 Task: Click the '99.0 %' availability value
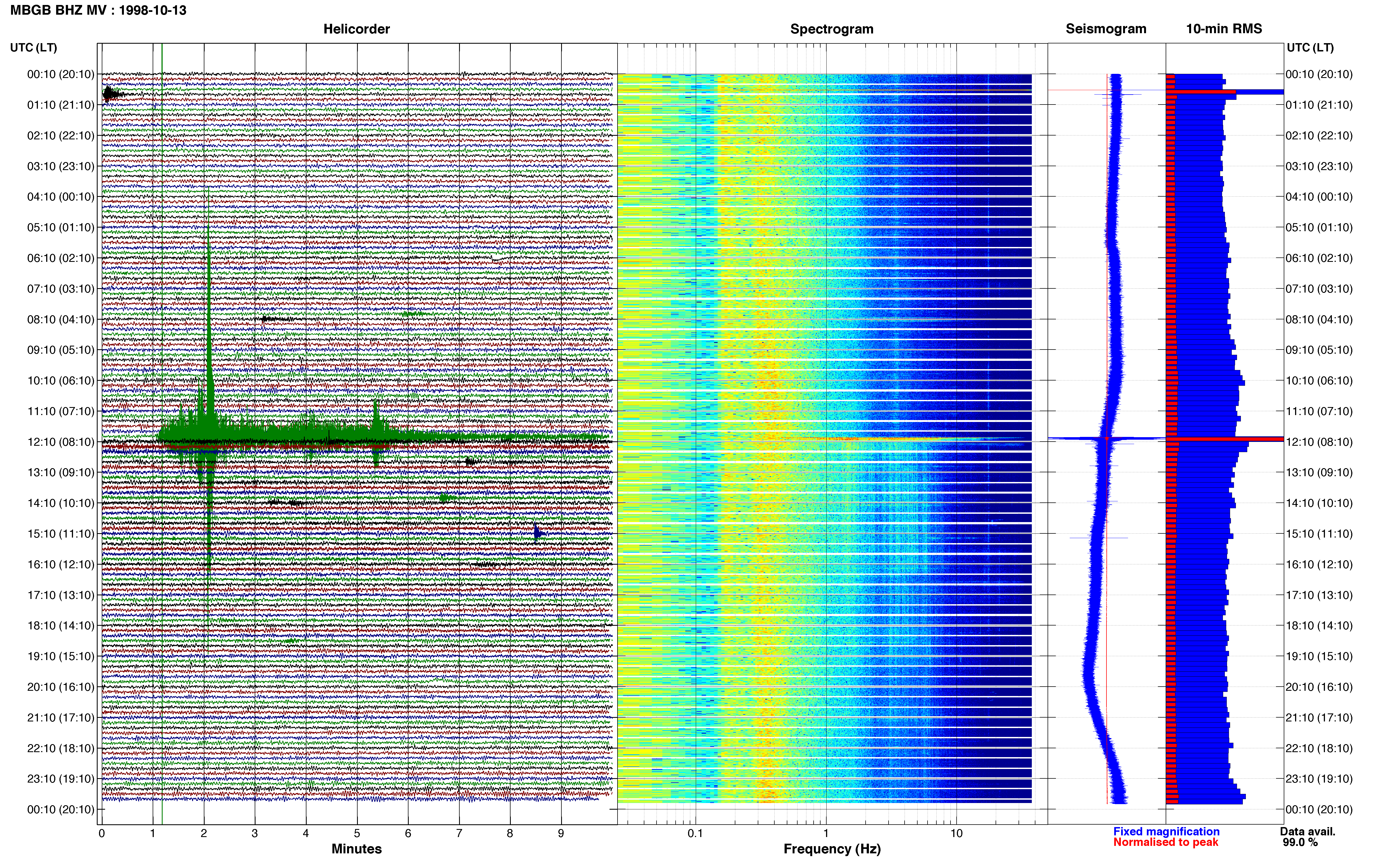tap(1300, 842)
